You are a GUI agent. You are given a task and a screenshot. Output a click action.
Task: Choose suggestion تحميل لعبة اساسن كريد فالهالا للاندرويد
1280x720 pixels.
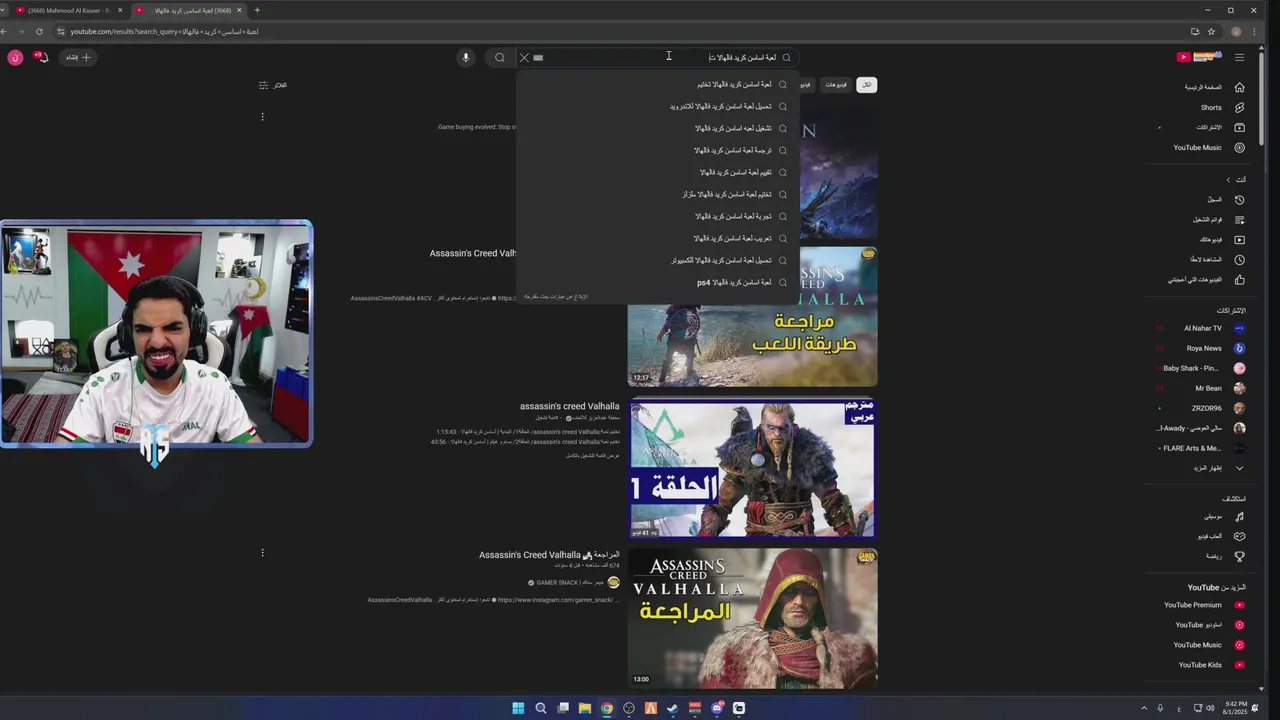click(x=658, y=106)
